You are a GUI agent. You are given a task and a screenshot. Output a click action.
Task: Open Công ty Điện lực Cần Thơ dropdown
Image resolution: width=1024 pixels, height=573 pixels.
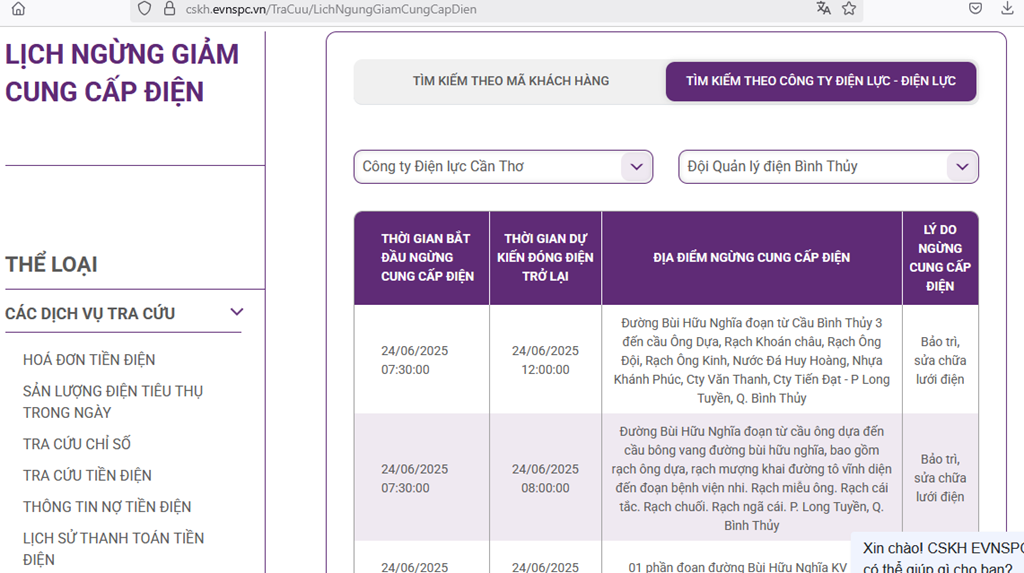(x=503, y=167)
